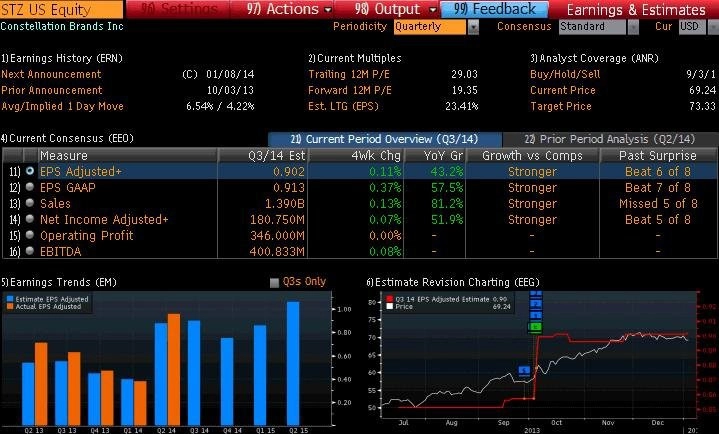
Task: Click the Prior Announcement date 10/03/13
Action: tap(230, 90)
